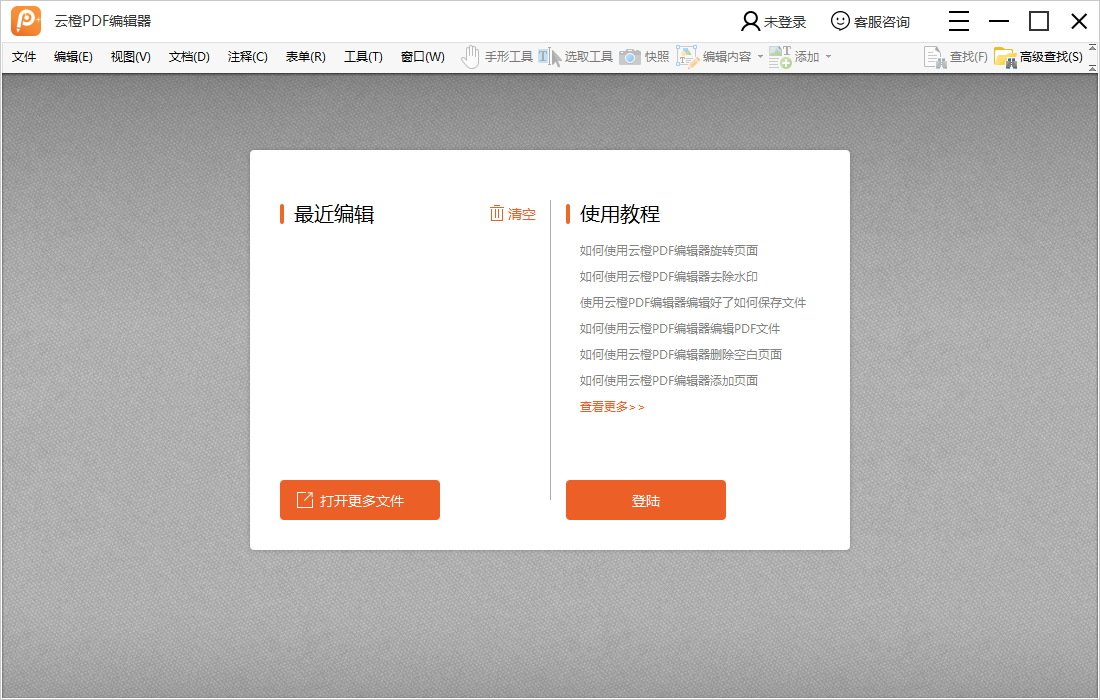Viewport: 1100px width, 700px height.
Task: Open tutorial on removing watermark (去除水印)
Action: pyautogui.click(x=669, y=276)
